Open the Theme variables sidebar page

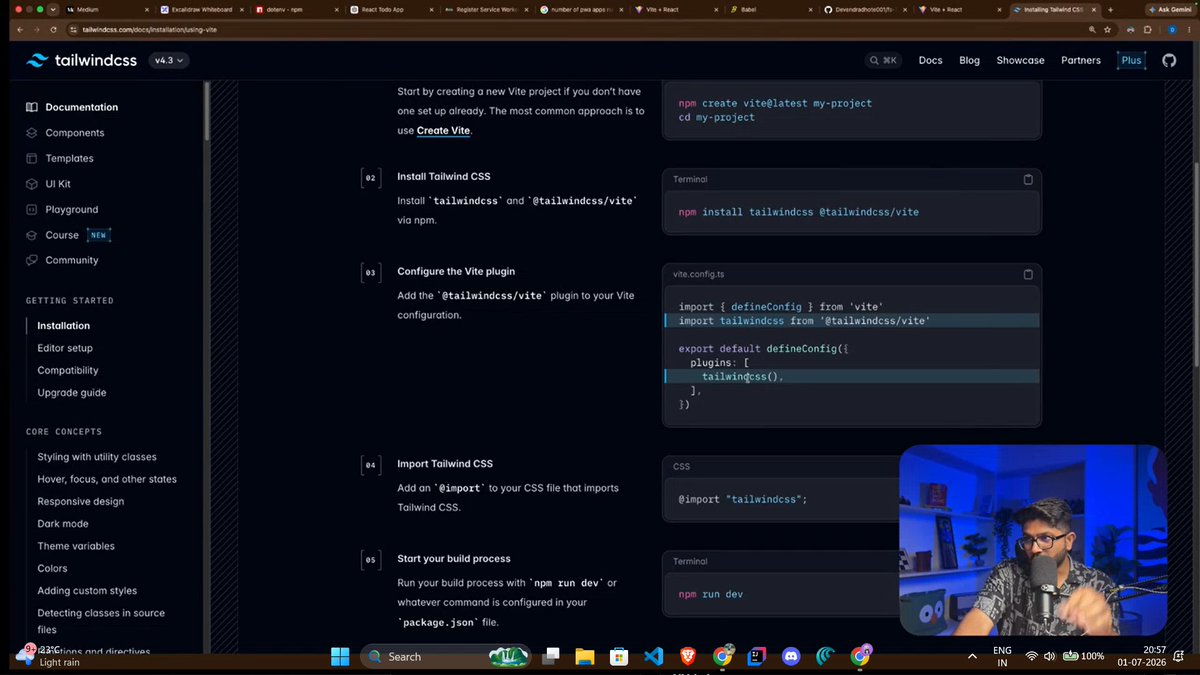76,546
